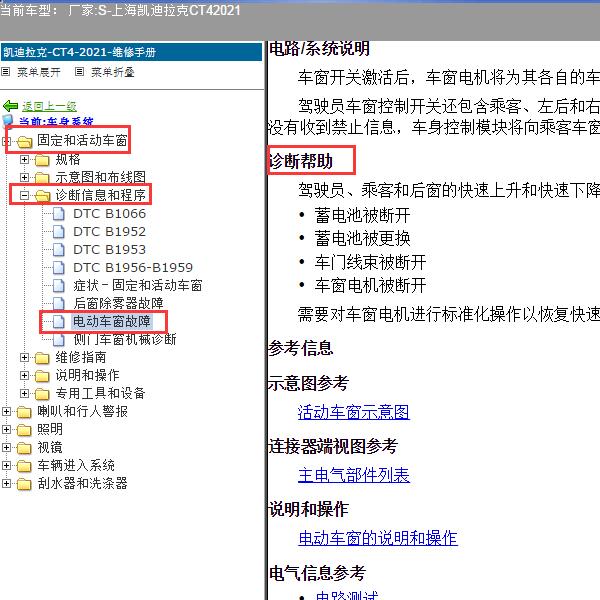The image size is (600, 600).
Task: Click the 诊断帮助 heading
Action: pos(300,161)
